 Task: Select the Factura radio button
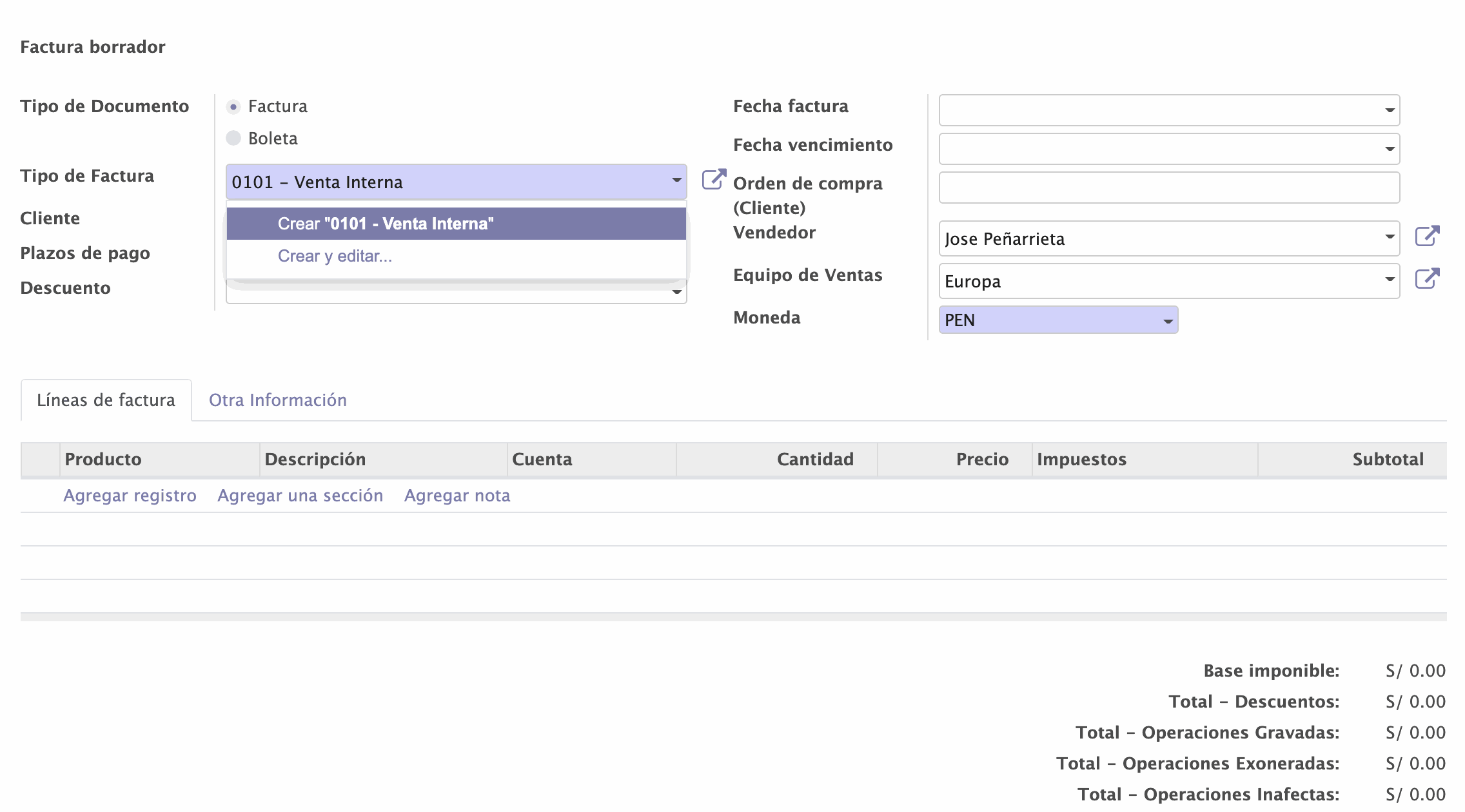[233, 106]
